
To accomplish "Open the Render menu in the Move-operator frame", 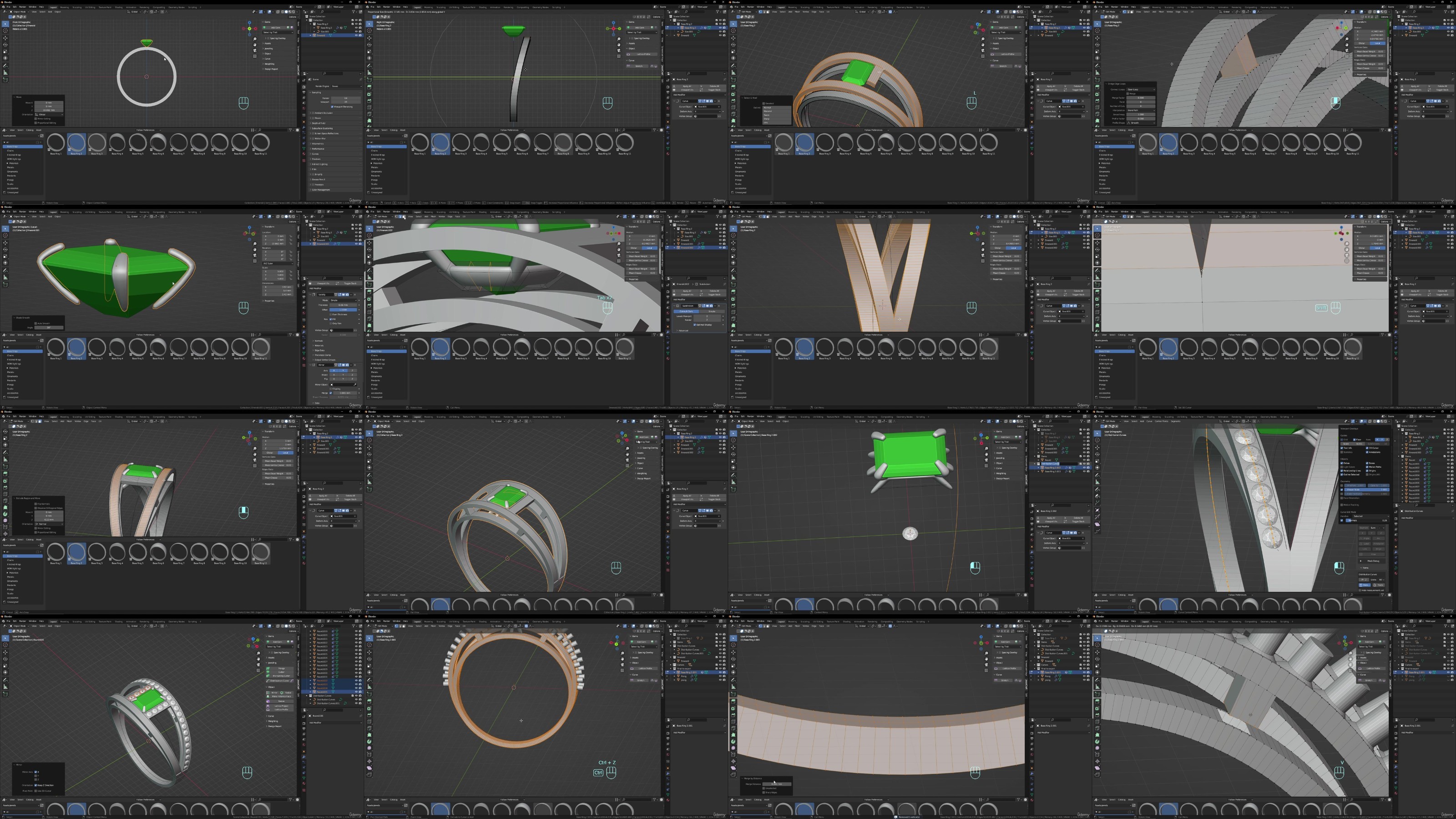I will click(23, 7).
